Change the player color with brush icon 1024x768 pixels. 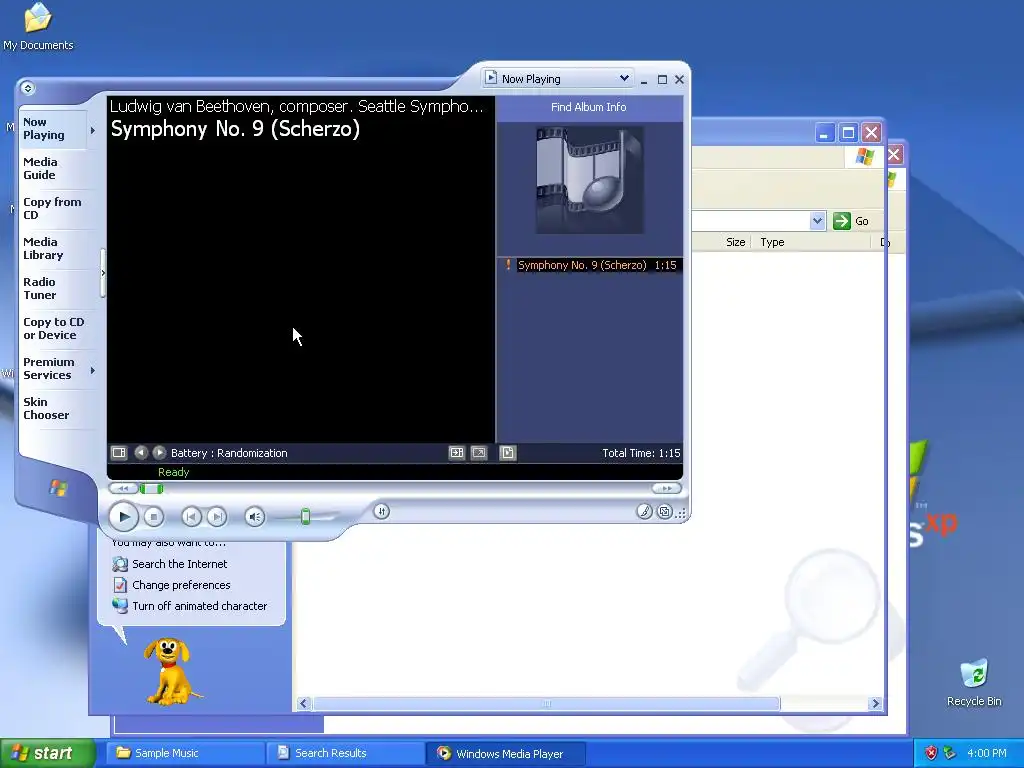pyautogui.click(x=644, y=511)
